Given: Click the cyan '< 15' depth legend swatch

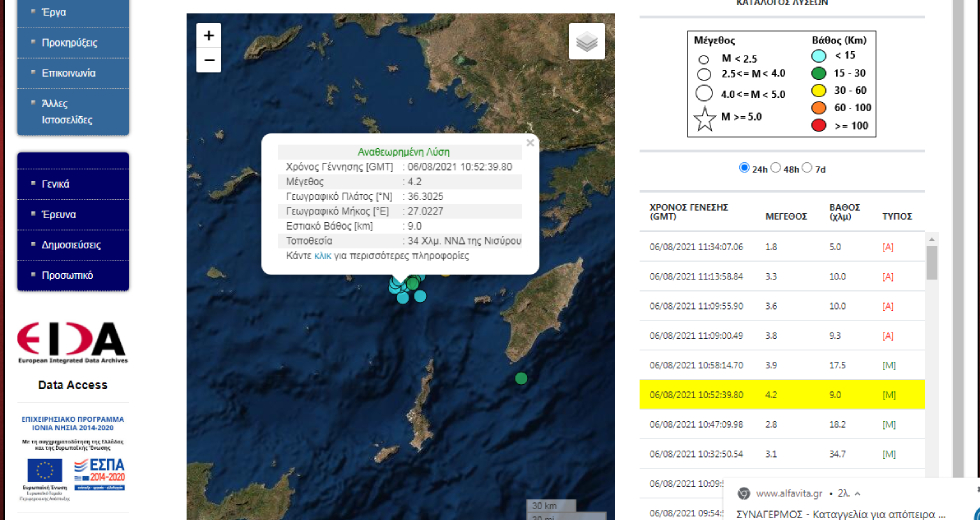Looking at the screenshot, I should [819, 56].
